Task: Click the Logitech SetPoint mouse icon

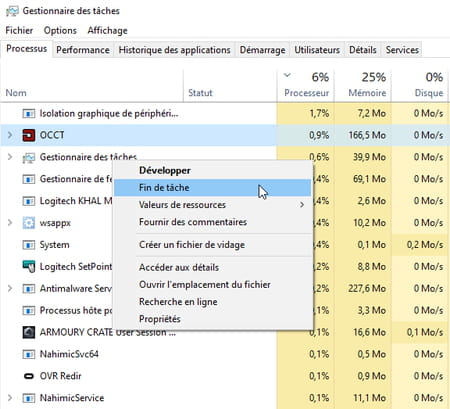Action: click(29, 266)
